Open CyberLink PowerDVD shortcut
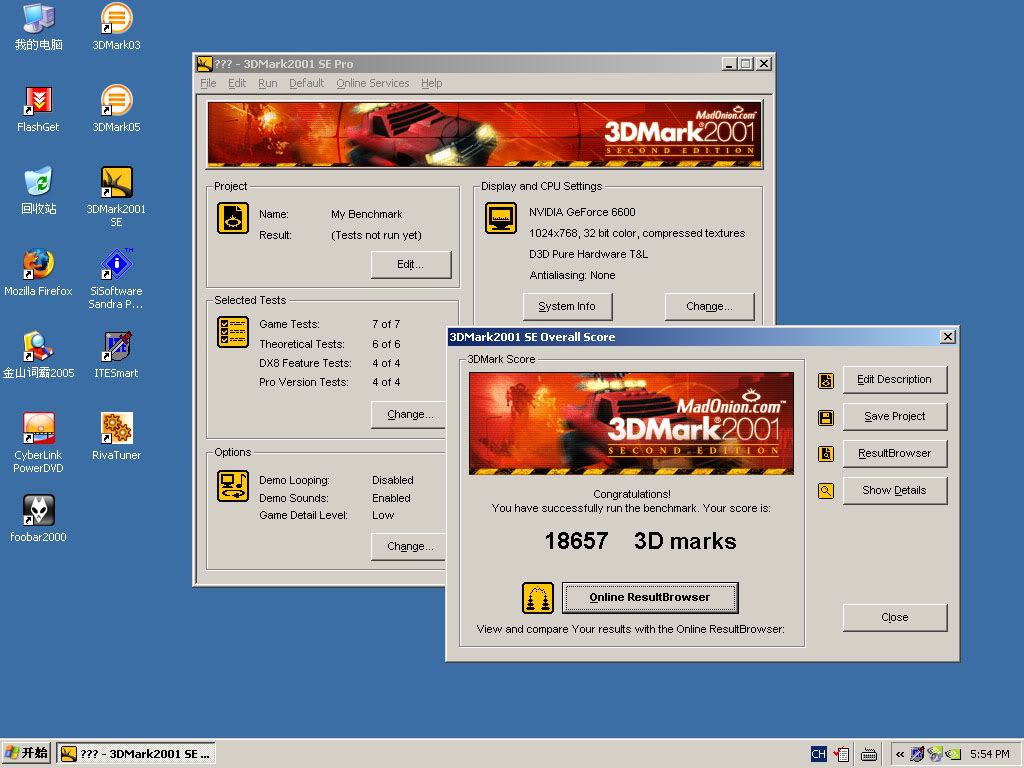The height and width of the screenshot is (768, 1024). 39,442
